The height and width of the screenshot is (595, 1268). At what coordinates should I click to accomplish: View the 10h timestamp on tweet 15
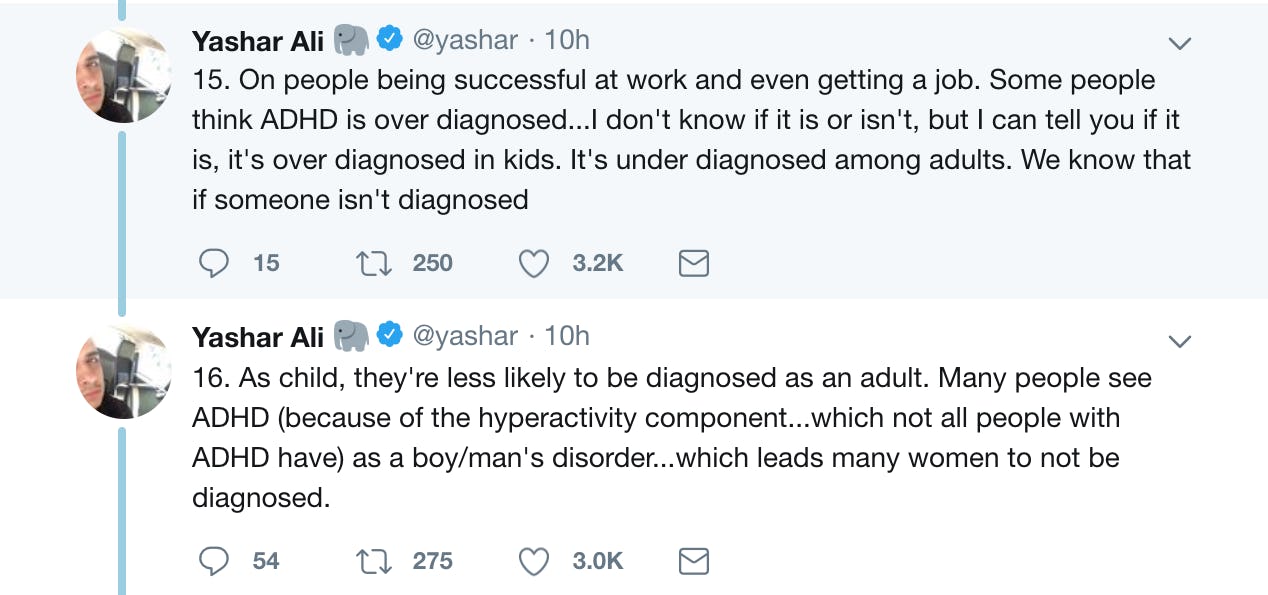568,40
